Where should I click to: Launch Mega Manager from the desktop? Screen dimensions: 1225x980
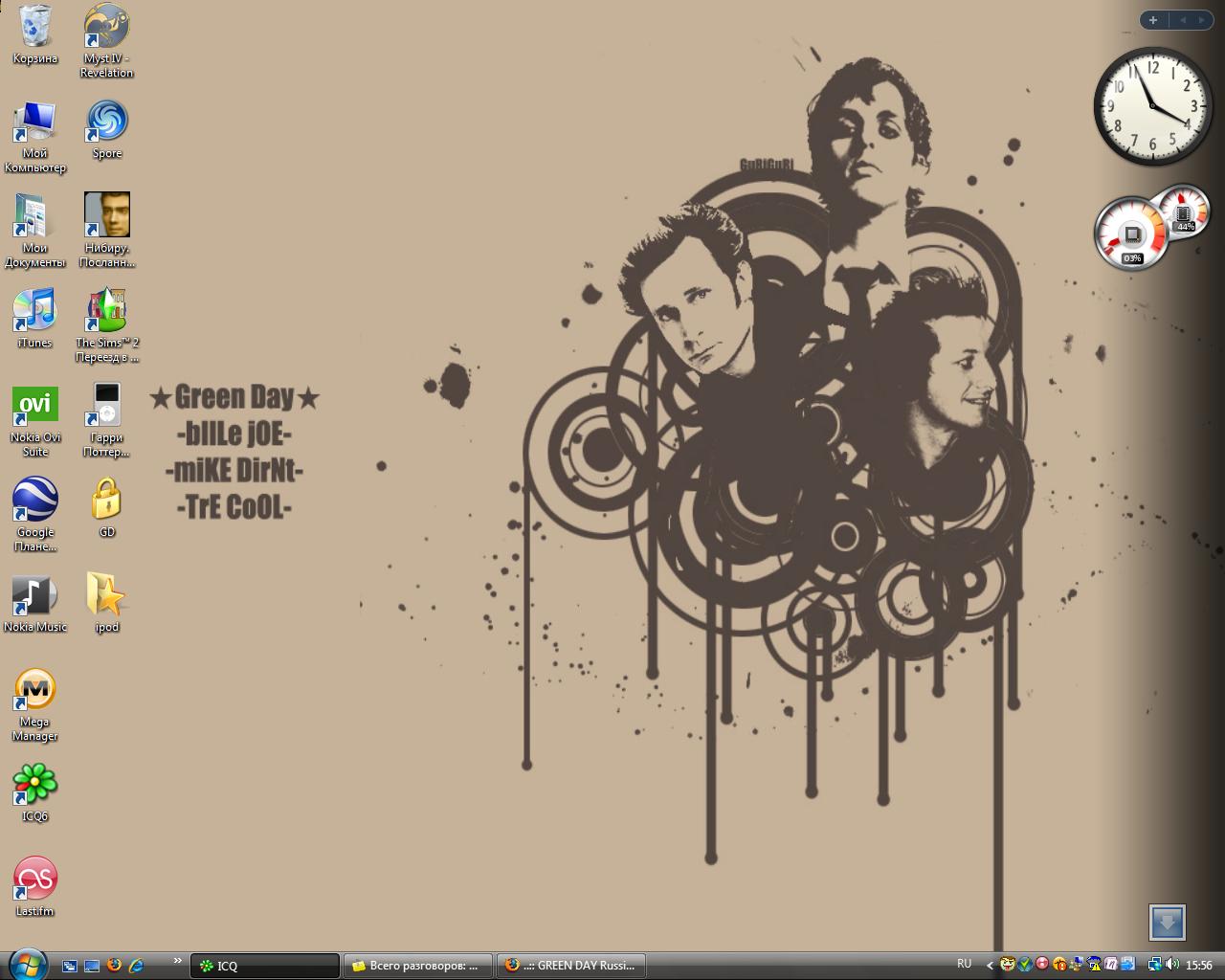pos(35,705)
